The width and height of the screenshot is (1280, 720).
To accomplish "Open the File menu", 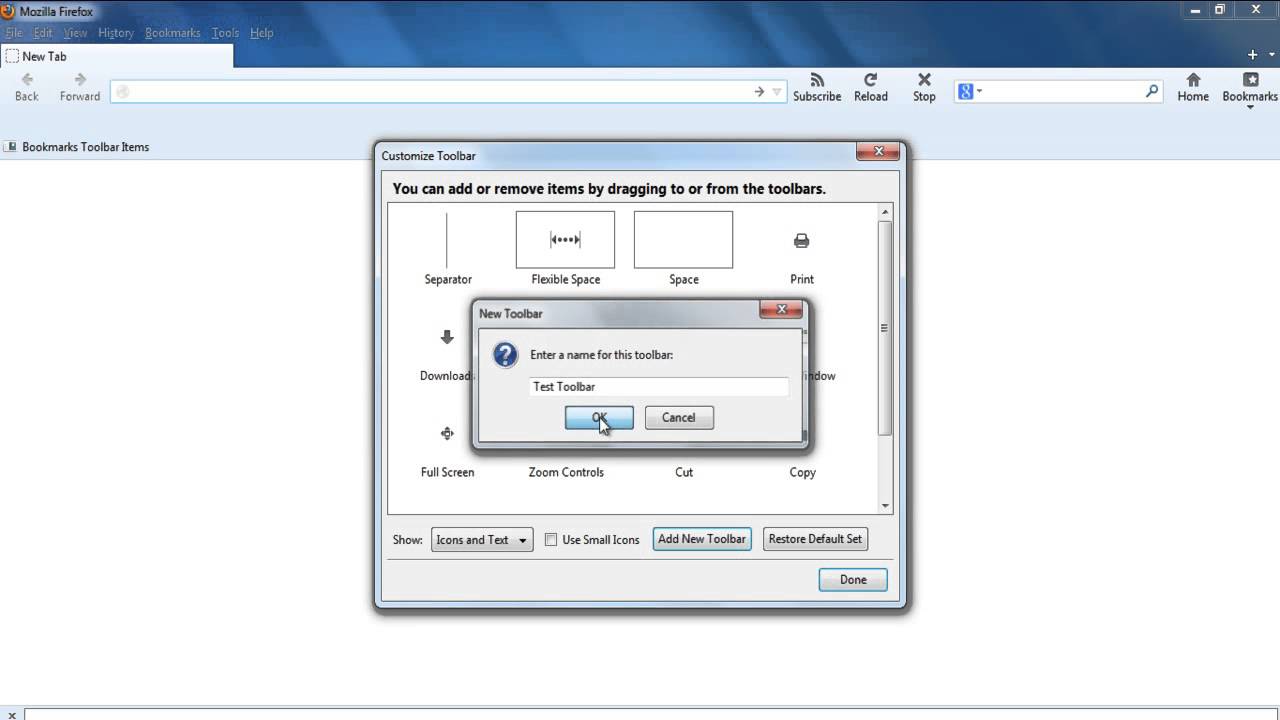I will 14,33.
